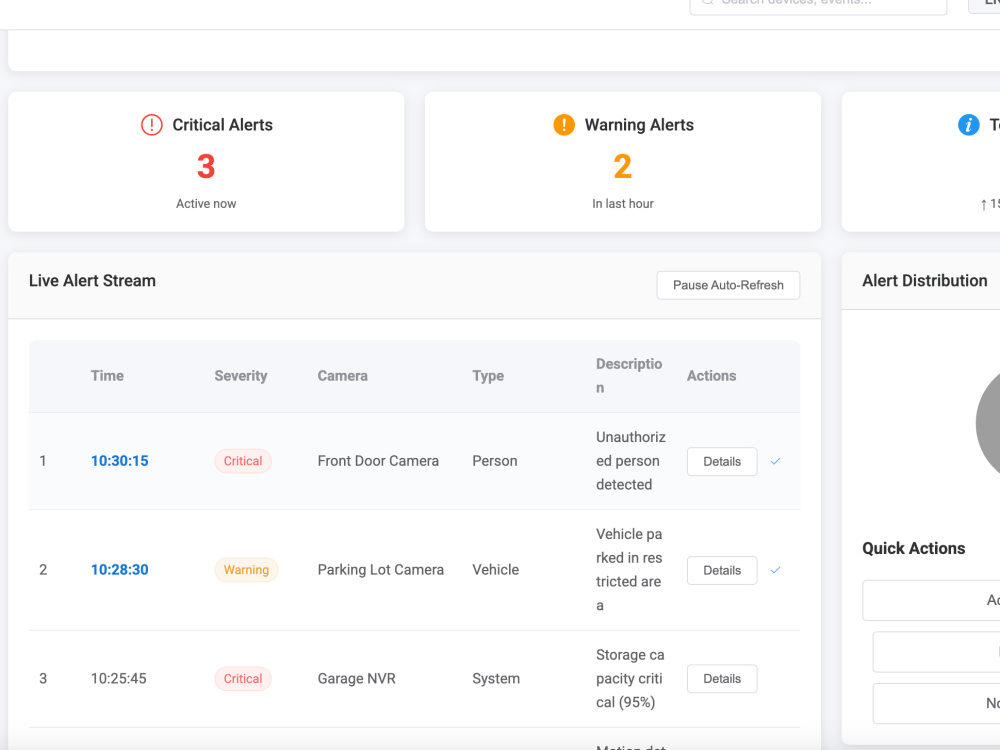
Task: Click the warning alerts count 2
Action: click(x=622, y=166)
